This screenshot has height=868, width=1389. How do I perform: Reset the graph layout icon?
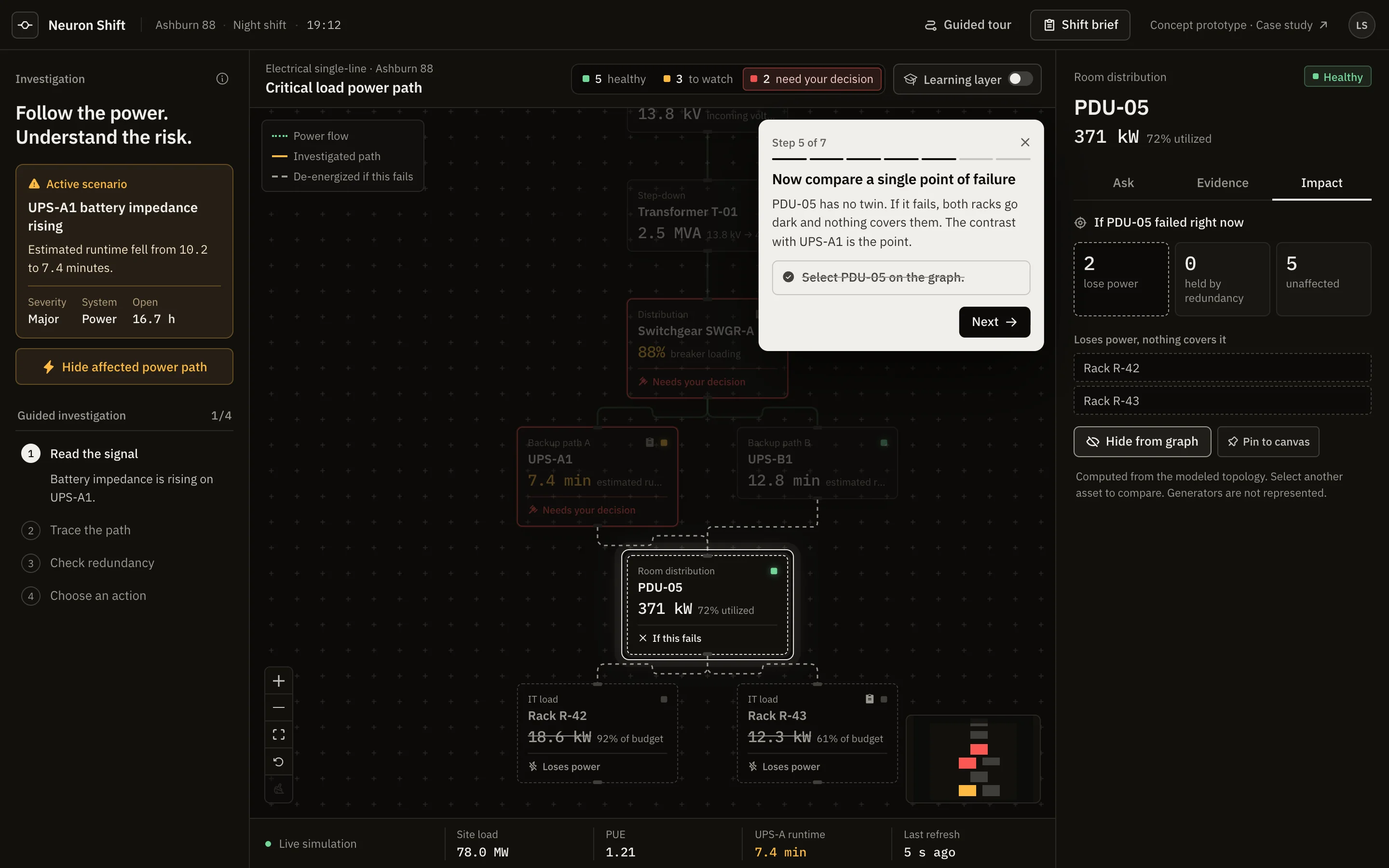tap(279, 762)
